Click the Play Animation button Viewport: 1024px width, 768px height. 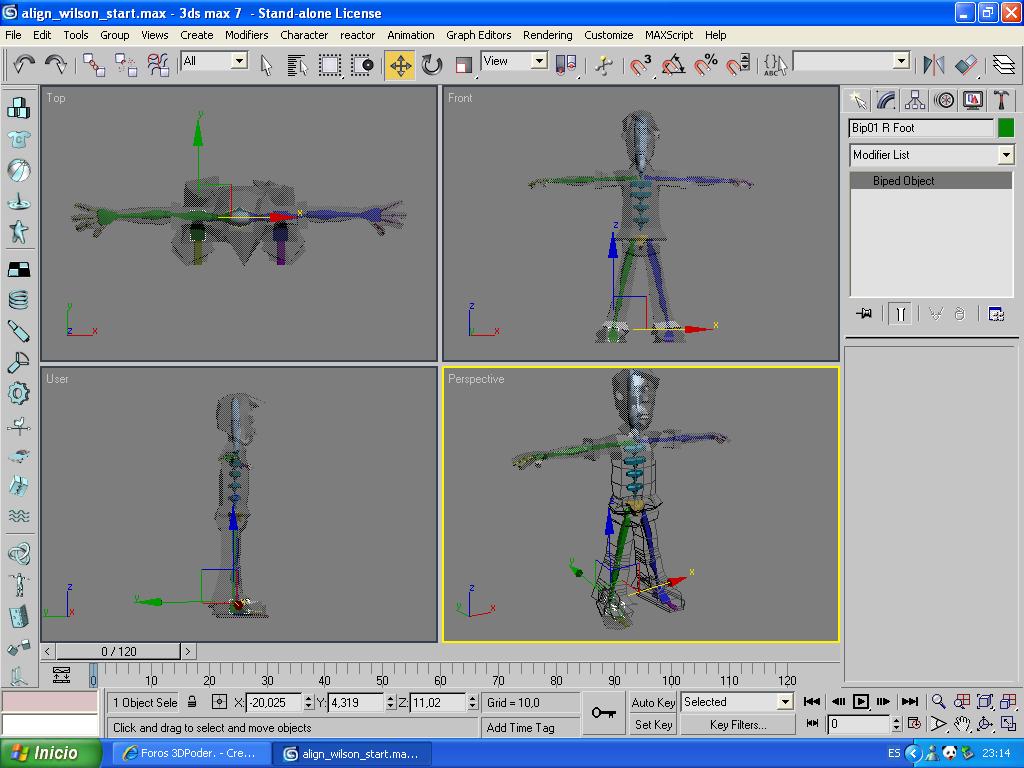click(x=861, y=702)
